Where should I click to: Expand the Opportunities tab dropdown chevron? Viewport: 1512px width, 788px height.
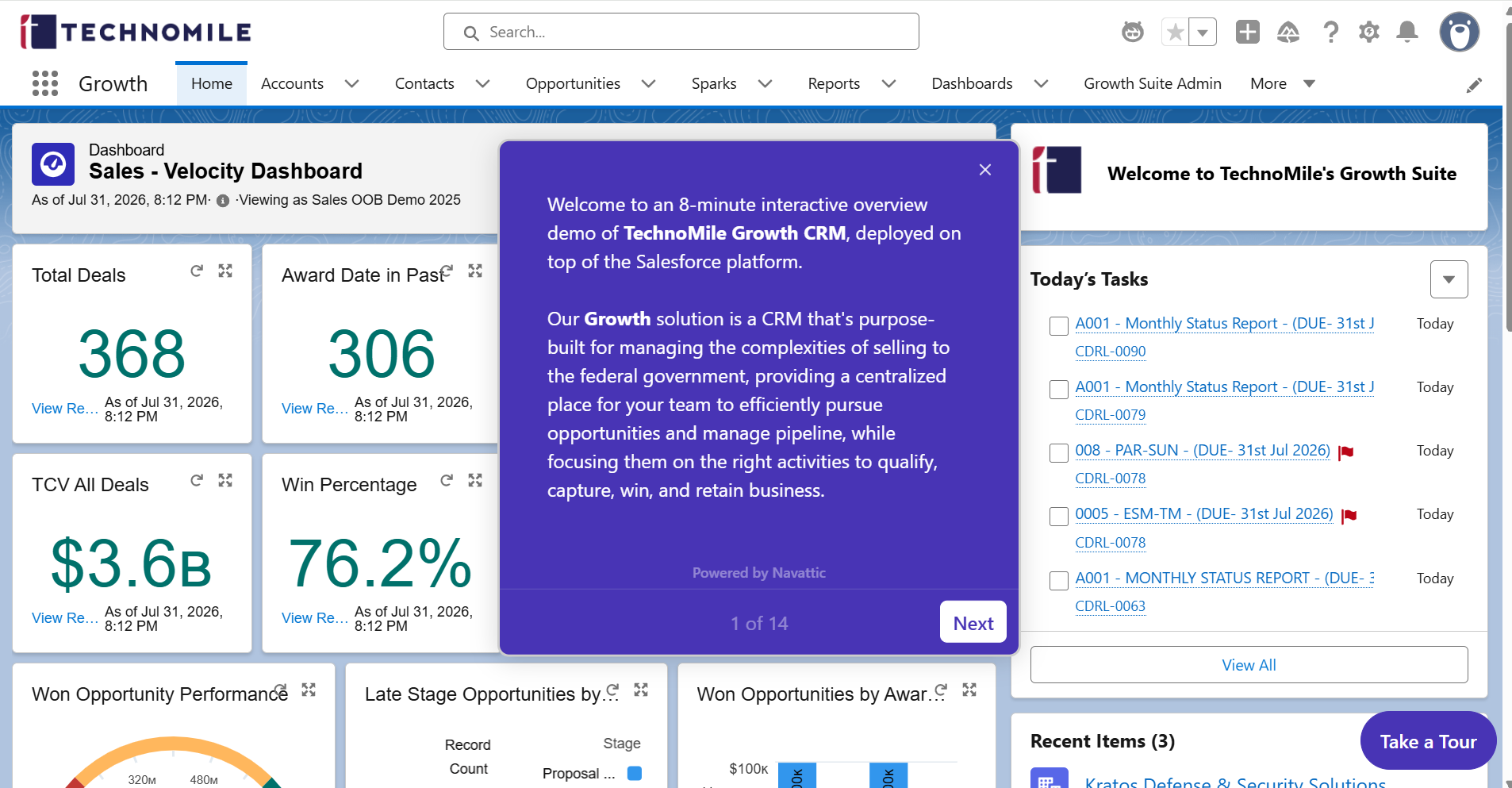coord(649,84)
